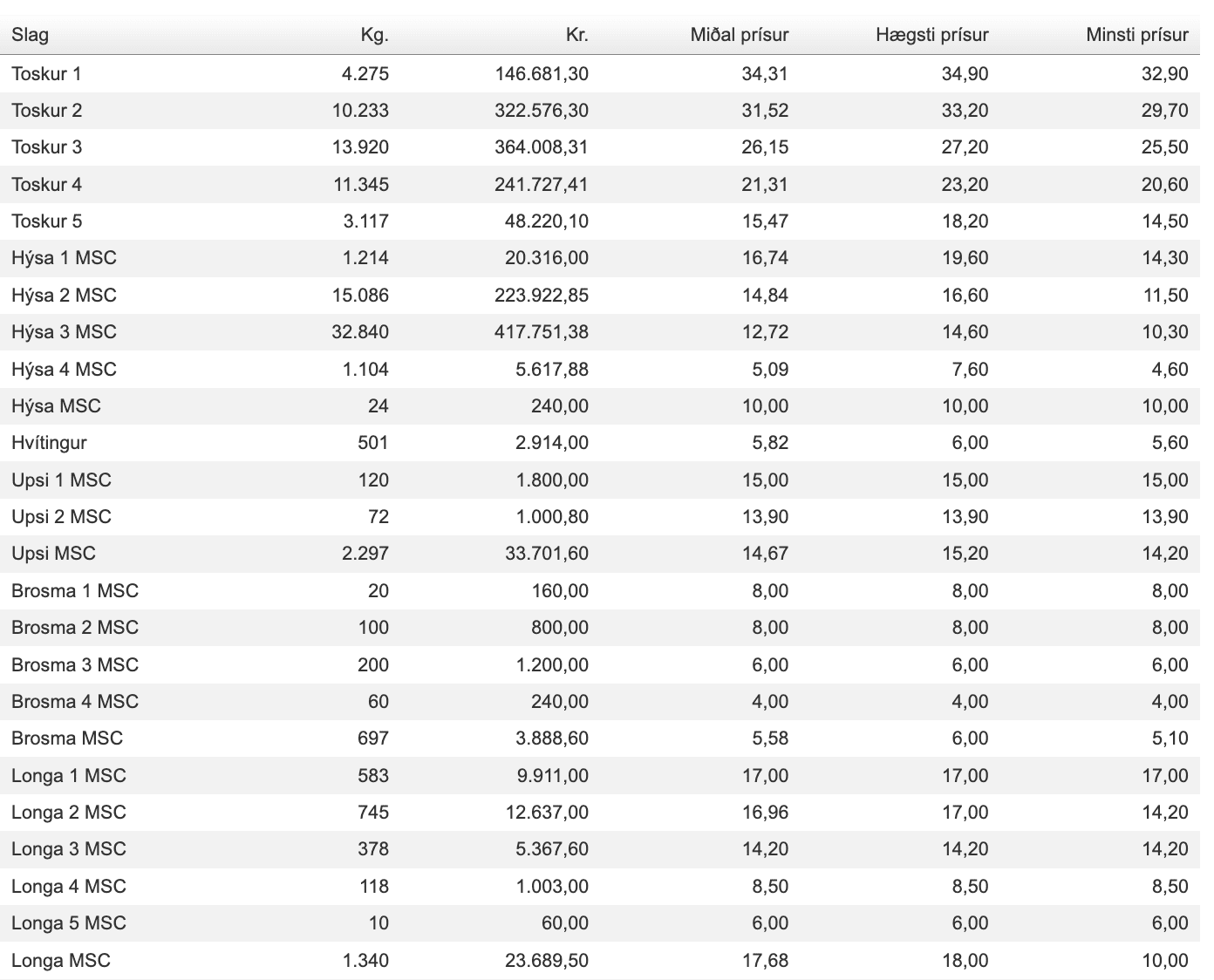Click the 417.751,38 value for Hýsa 3
This screenshot has width=1214, height=980.
point(542,332)
